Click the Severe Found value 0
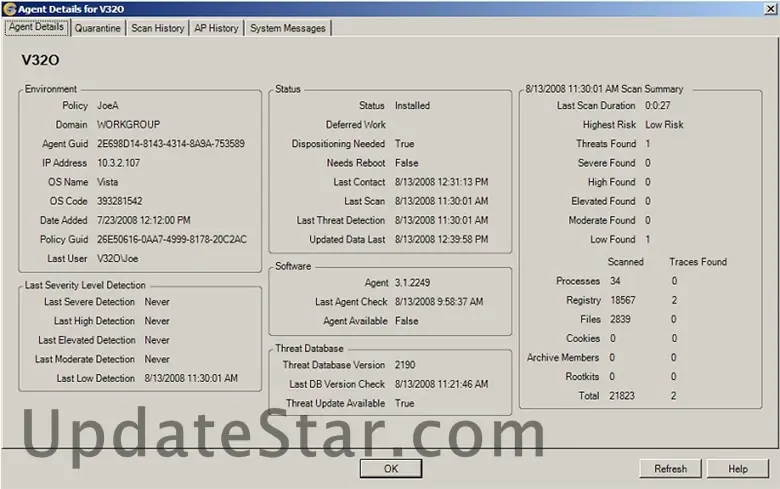Screen dimensions: 780x489 pyautogui.click(x=648, y=163)
